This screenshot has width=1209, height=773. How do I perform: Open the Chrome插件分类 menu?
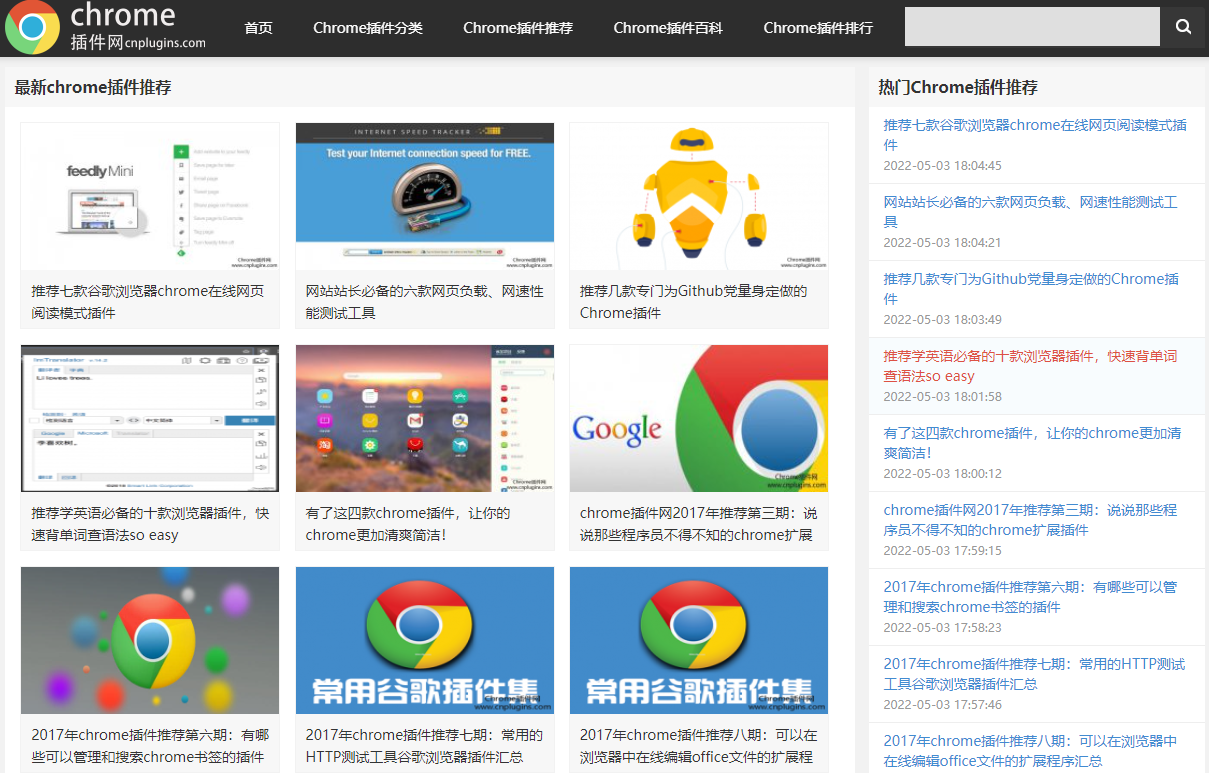pyautogui.click(x=368, y=28)
